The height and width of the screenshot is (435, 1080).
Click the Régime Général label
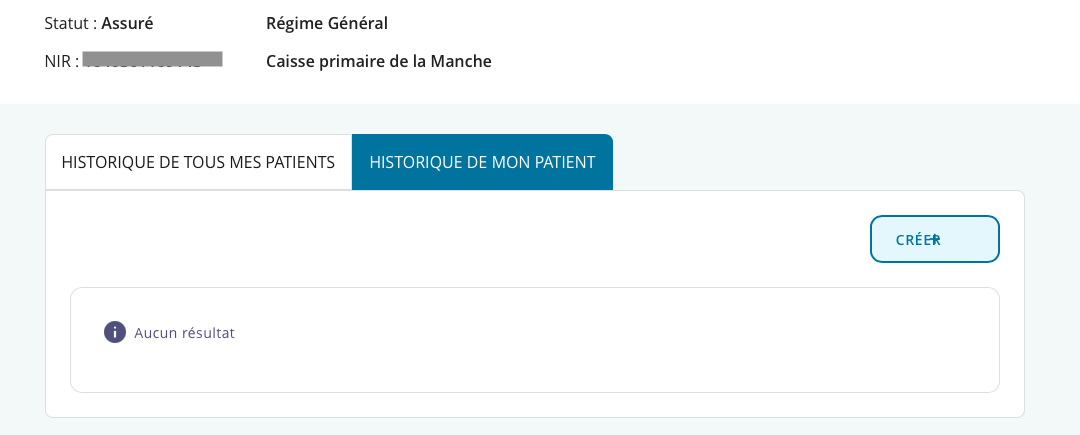click(327, 24)
